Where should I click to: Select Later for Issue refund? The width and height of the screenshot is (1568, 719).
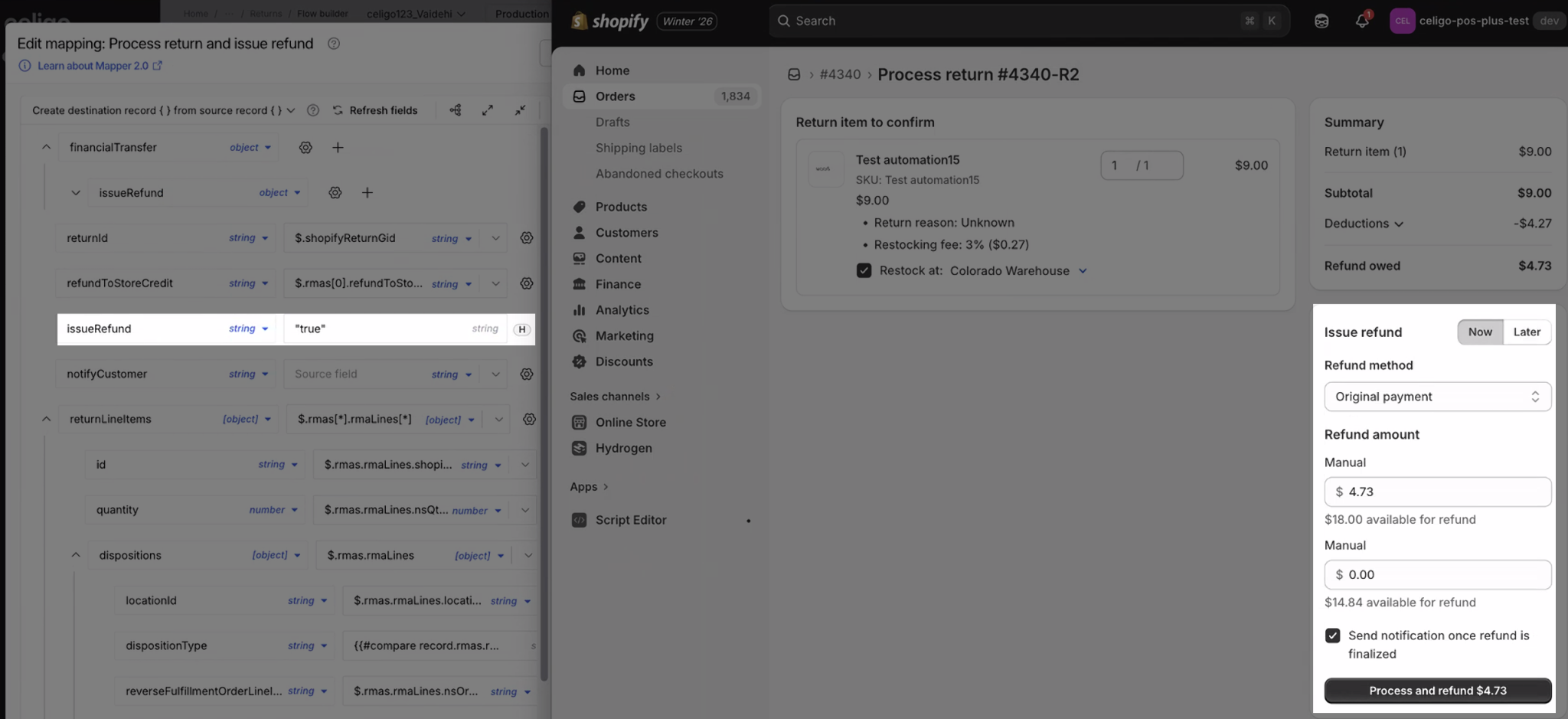[1527, 332]
